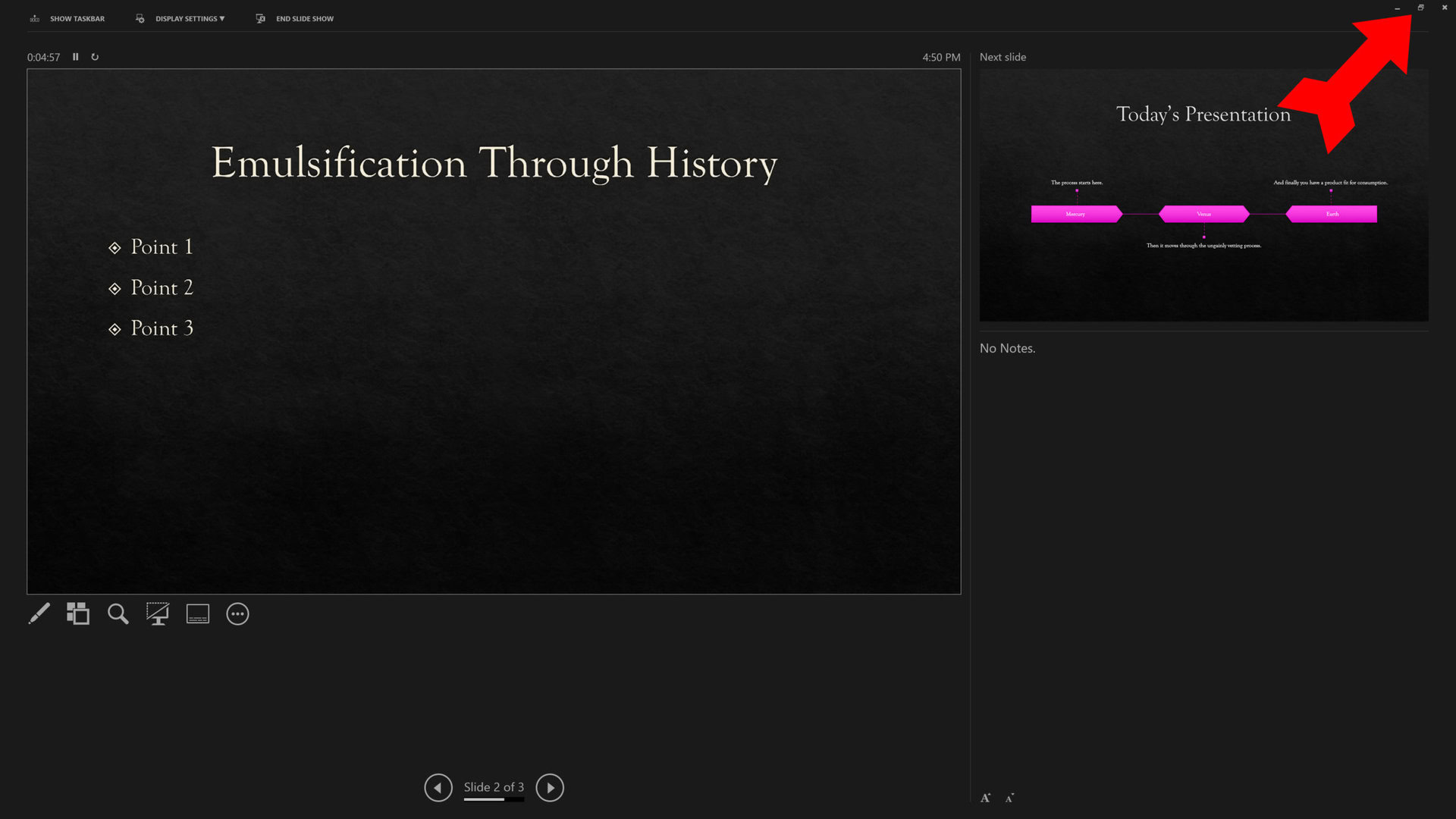The height and width of the screenshot is (819, 1456).
Task: Pause the presentation timer
Action: point(75,57)
